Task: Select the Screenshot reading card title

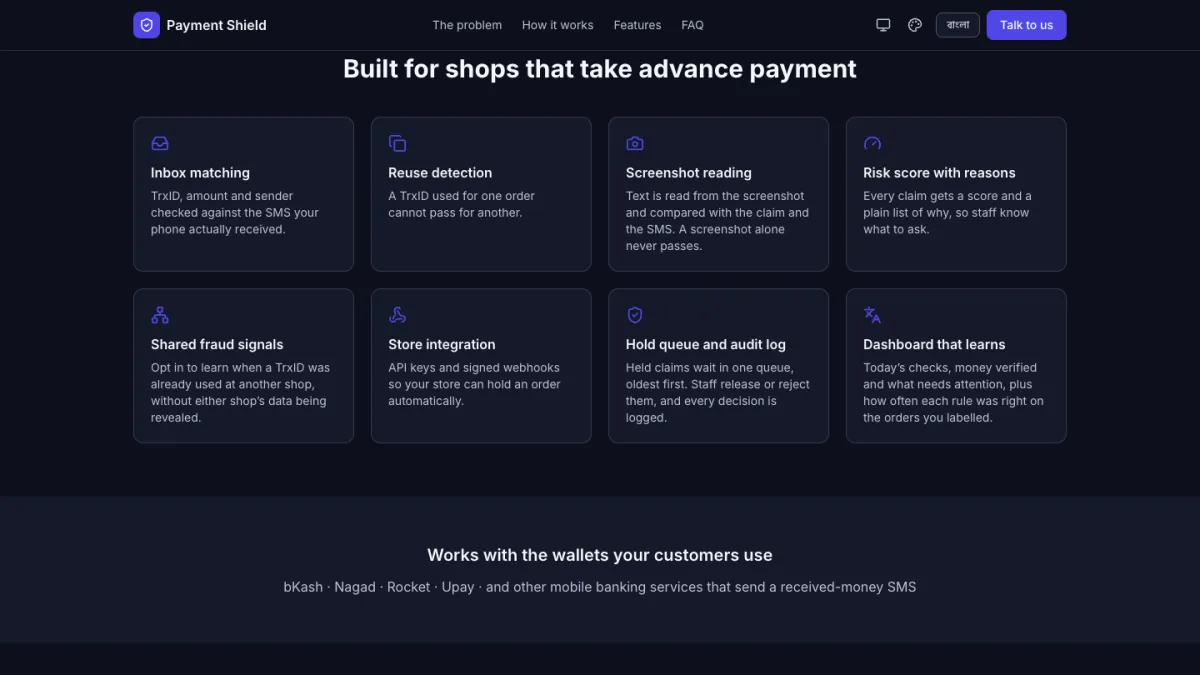Action: pos(689,173)
